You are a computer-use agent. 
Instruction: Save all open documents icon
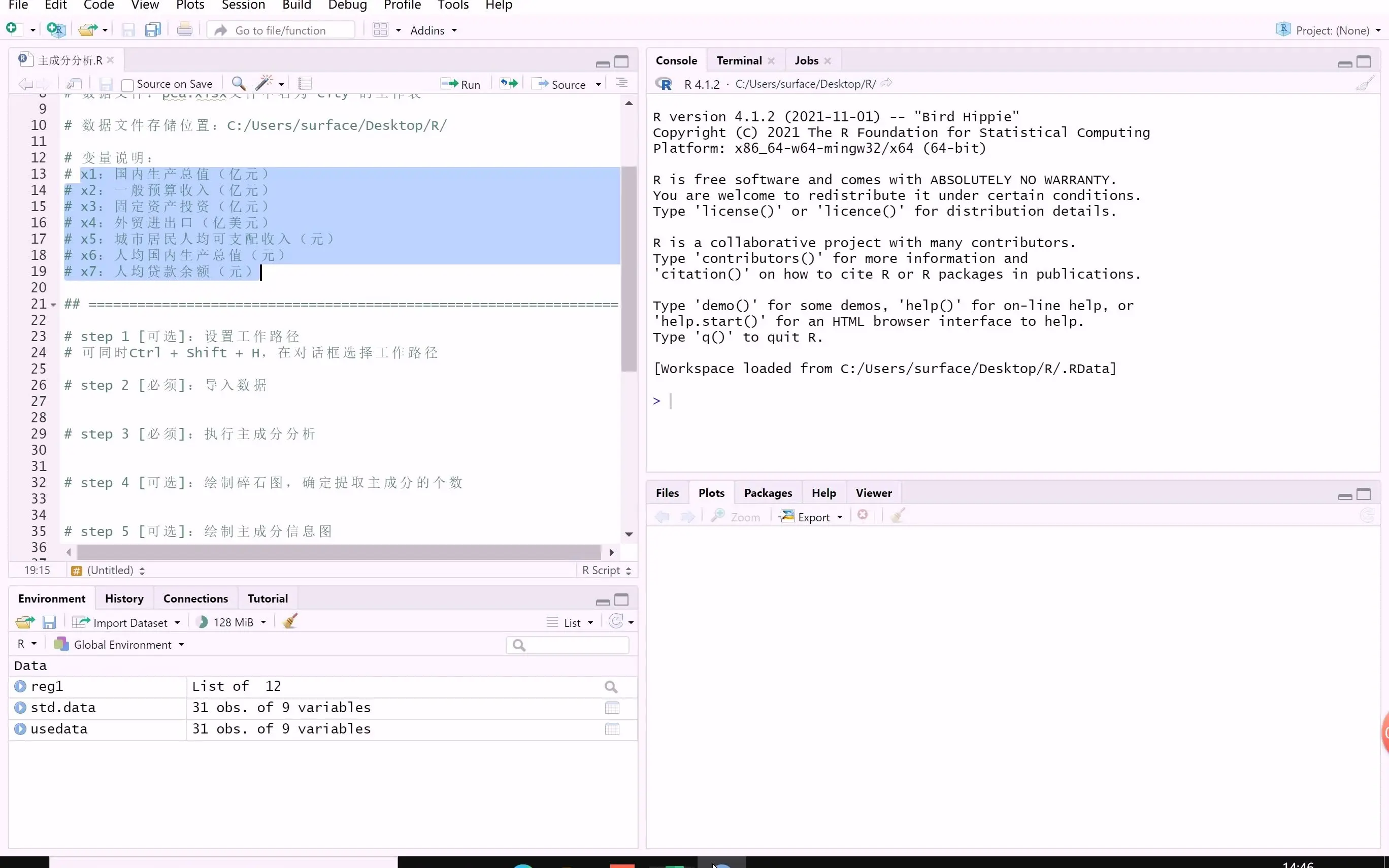[x=153, y=29]
